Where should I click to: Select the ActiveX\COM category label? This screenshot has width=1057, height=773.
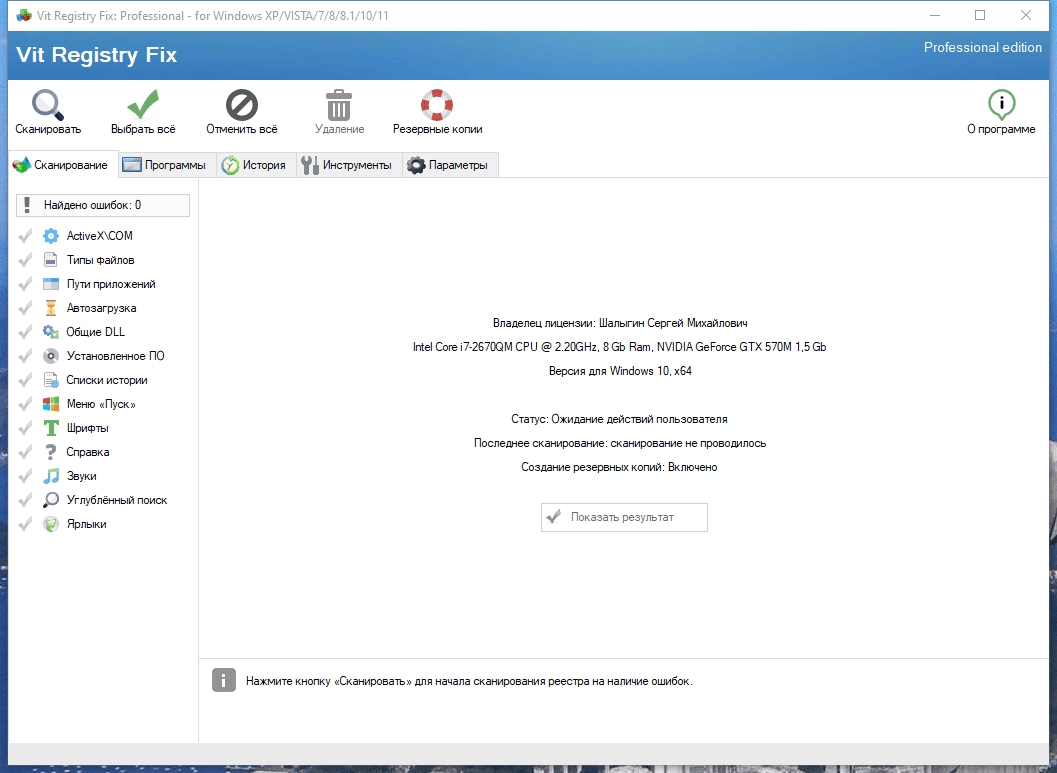point(100,236)
